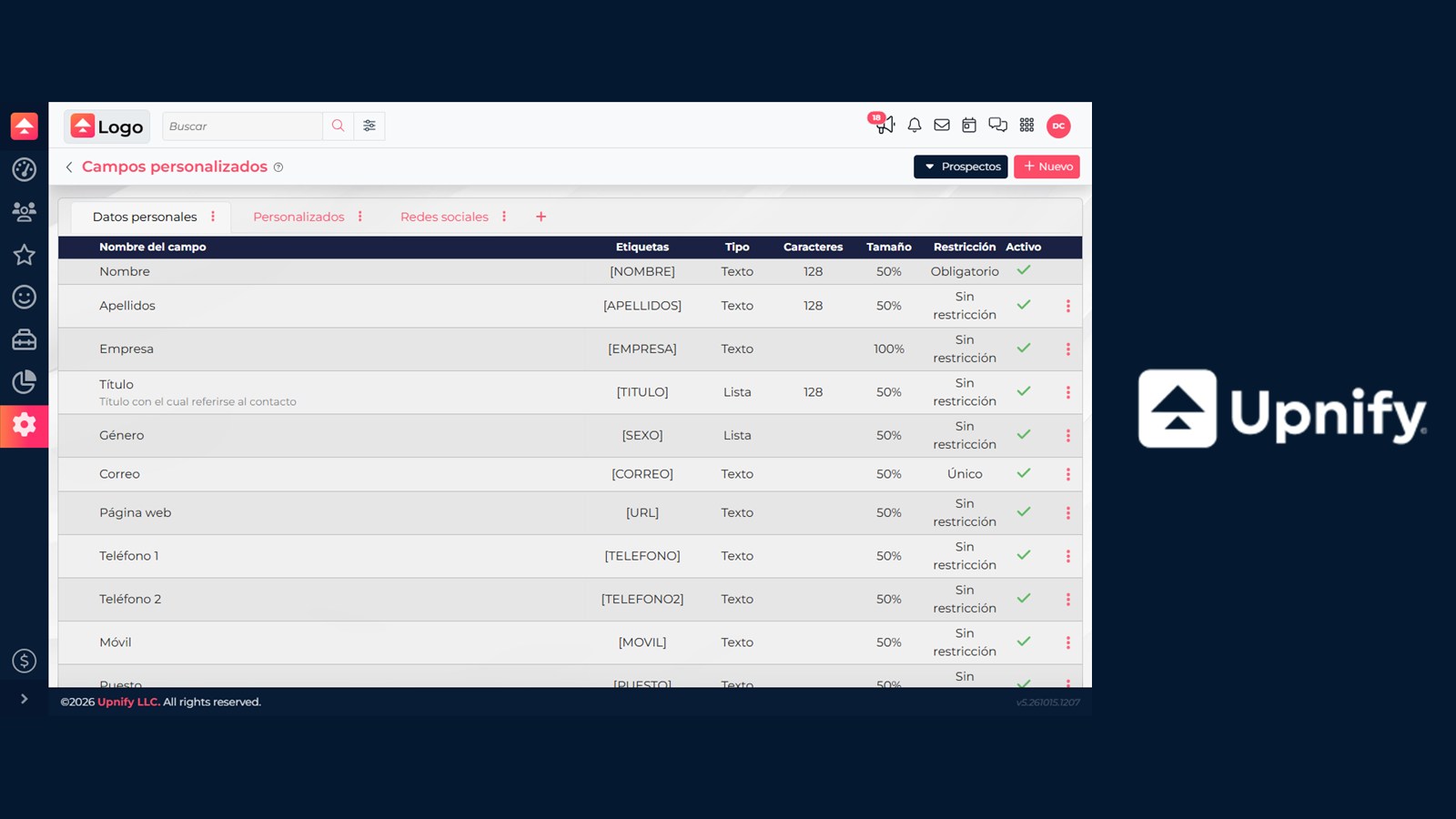1456x819 pixels.
Task: Open options menu for Empresa row
Action: pos(1068,349)
